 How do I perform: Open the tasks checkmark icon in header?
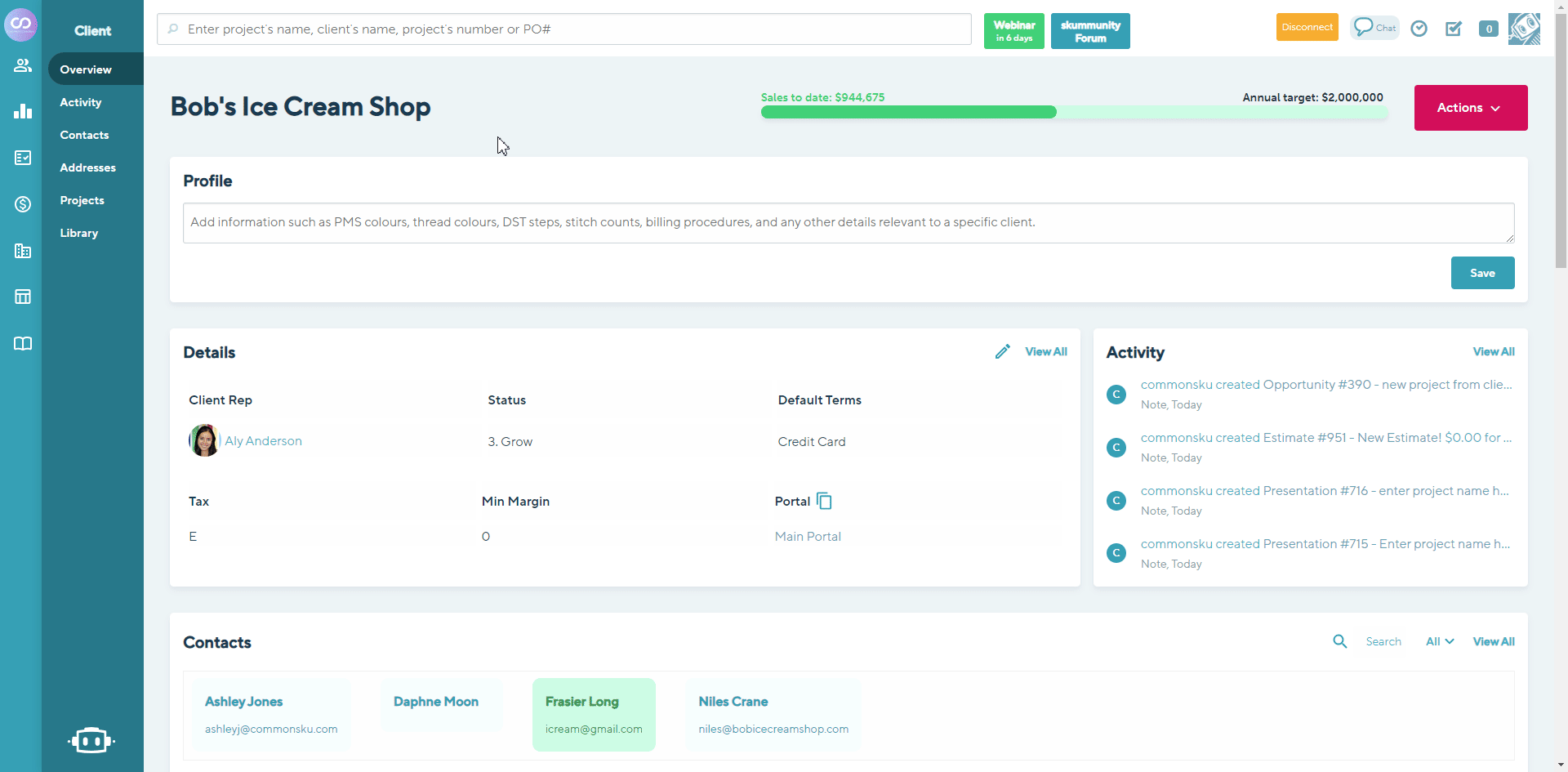pyautogui.click(x=1454, y=29)
